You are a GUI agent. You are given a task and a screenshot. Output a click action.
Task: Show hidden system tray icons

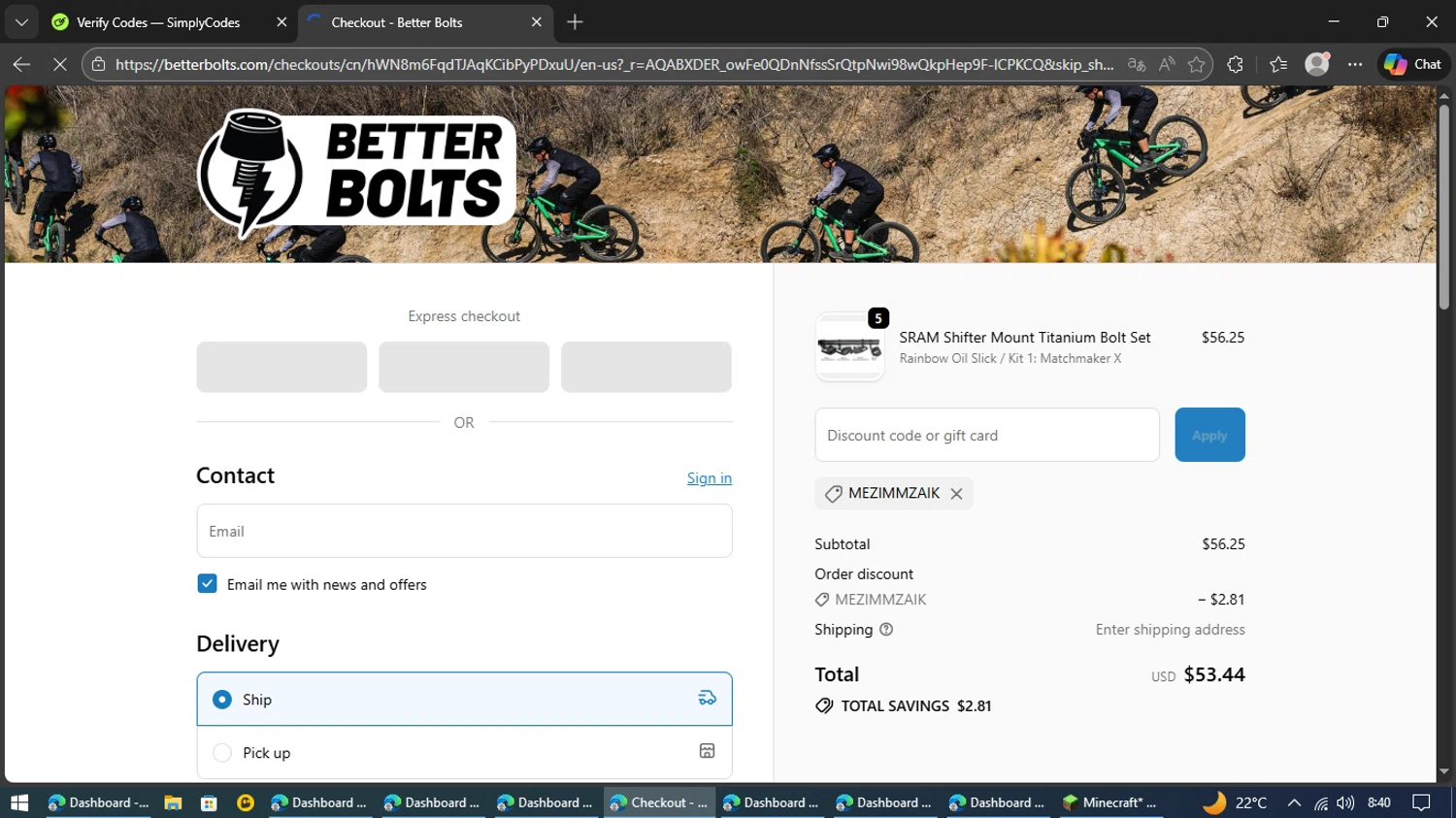coord(1294,802)
